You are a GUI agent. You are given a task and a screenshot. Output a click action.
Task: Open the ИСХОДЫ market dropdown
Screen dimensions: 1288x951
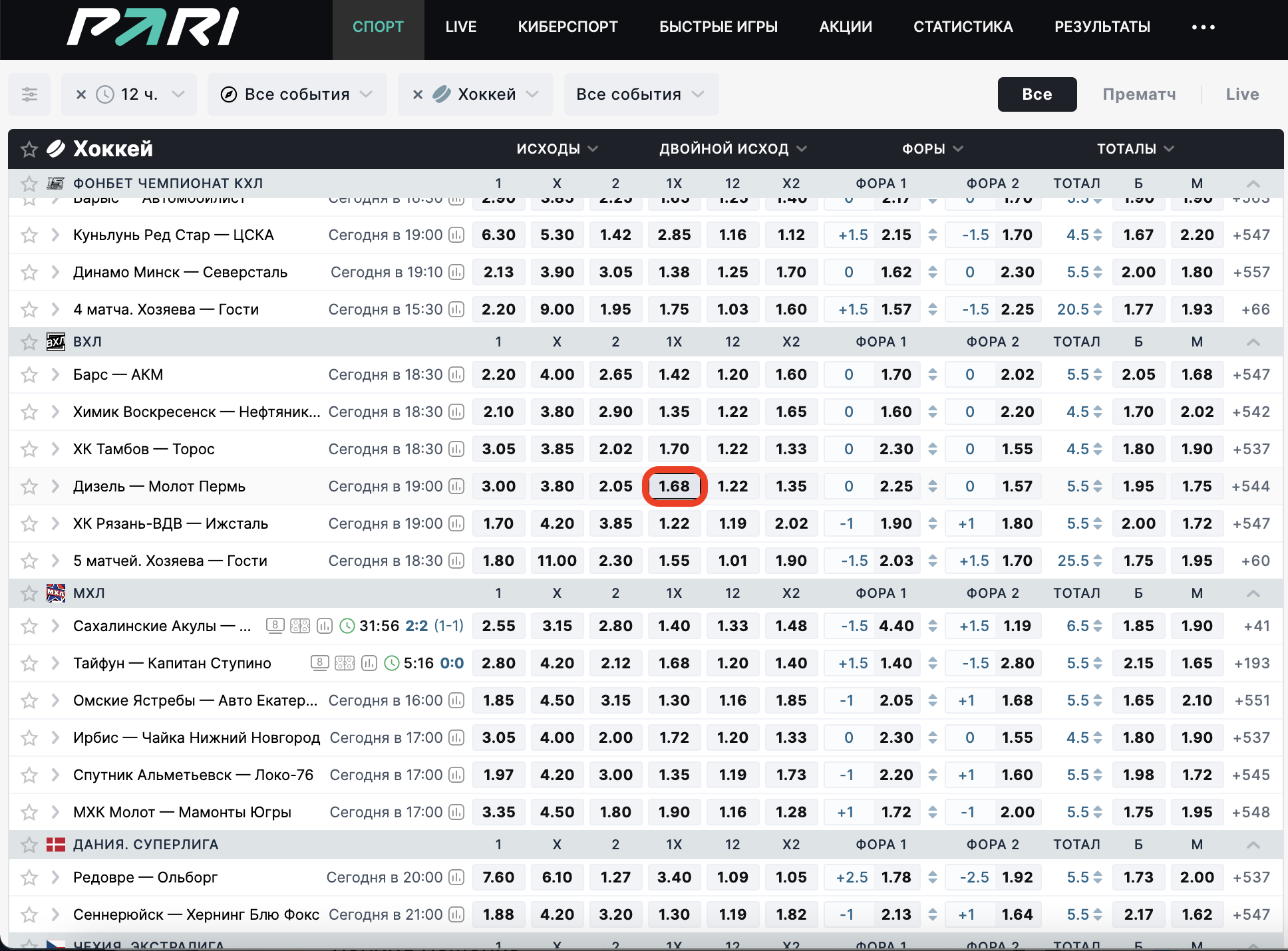pos(557,149)
